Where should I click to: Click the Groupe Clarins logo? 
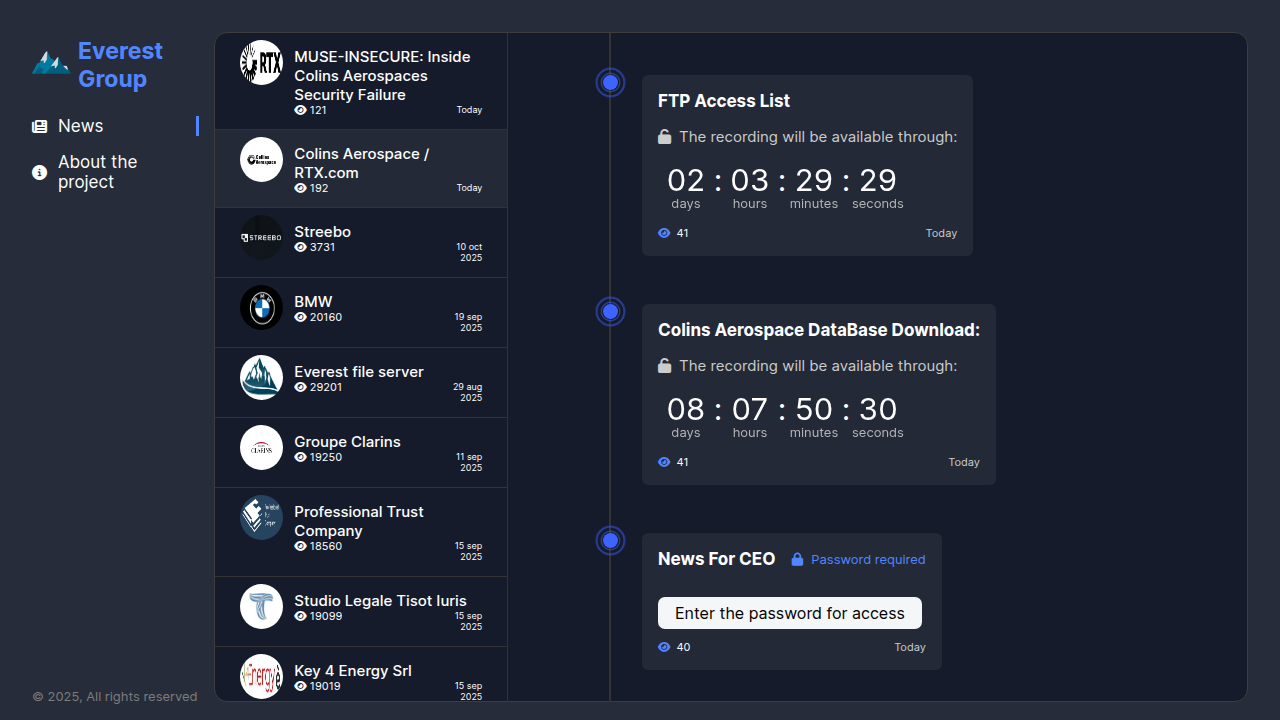point(261,447)
